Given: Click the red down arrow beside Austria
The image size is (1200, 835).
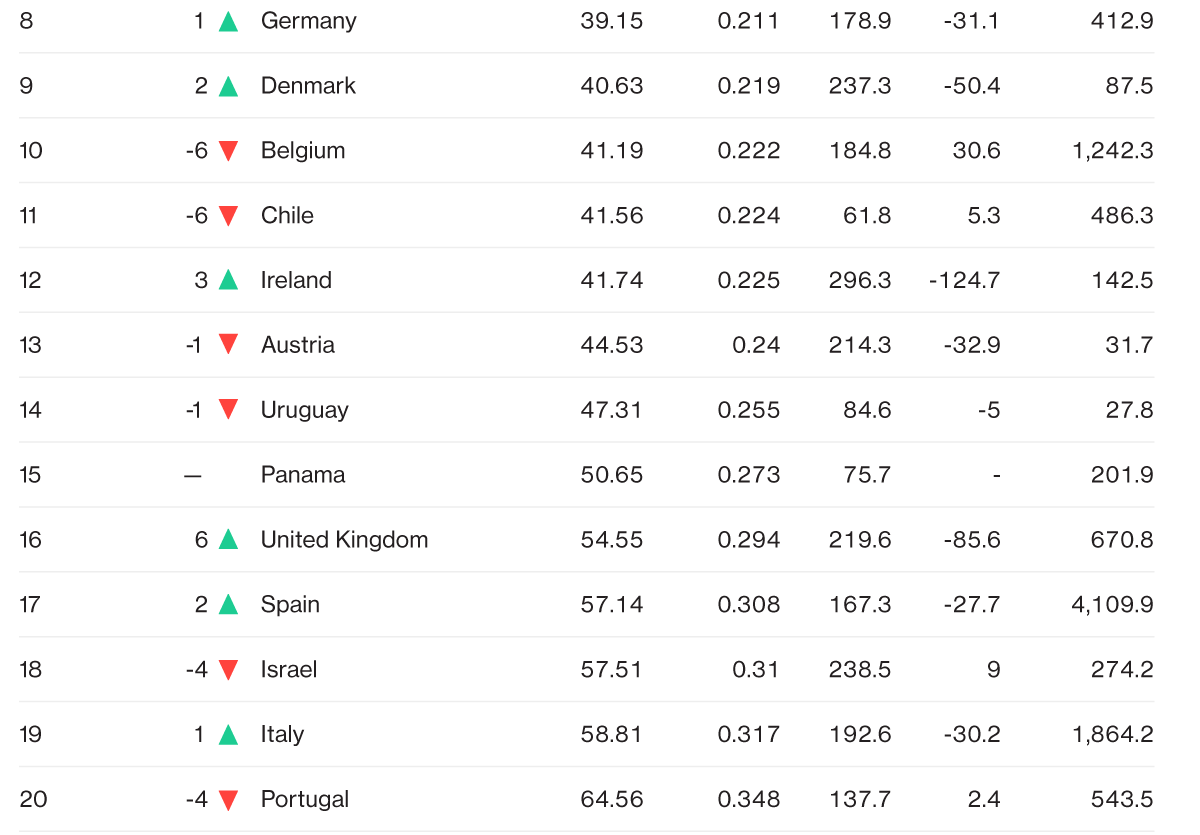Looking at the screenshot, I should pos(228,345).
